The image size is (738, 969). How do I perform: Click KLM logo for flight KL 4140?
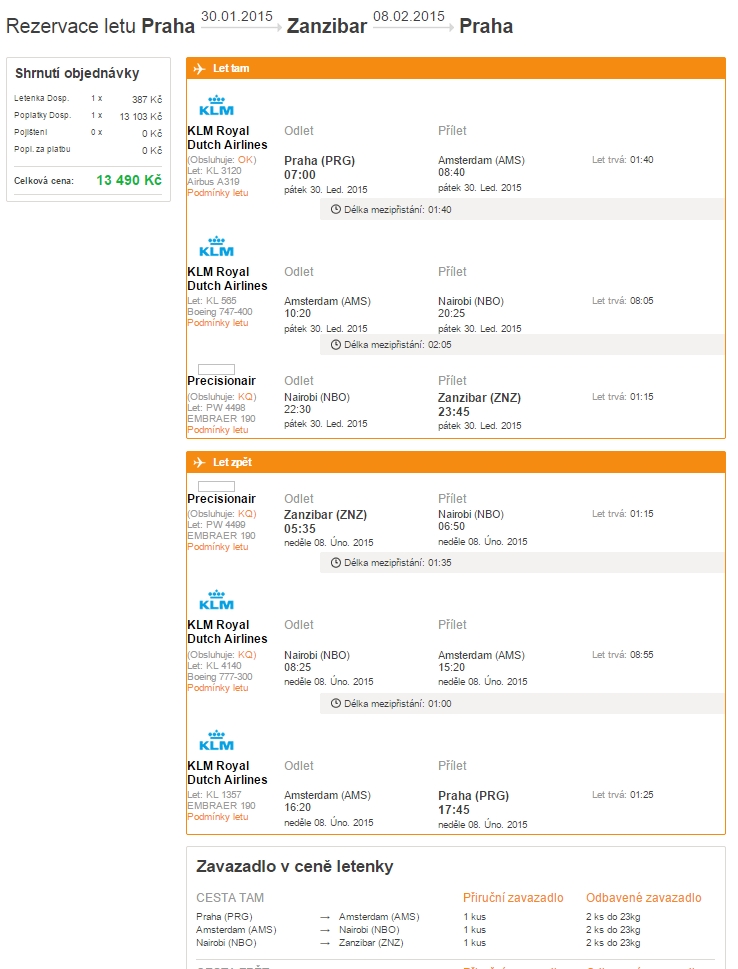pyautogui.click(x=216, y=600)
